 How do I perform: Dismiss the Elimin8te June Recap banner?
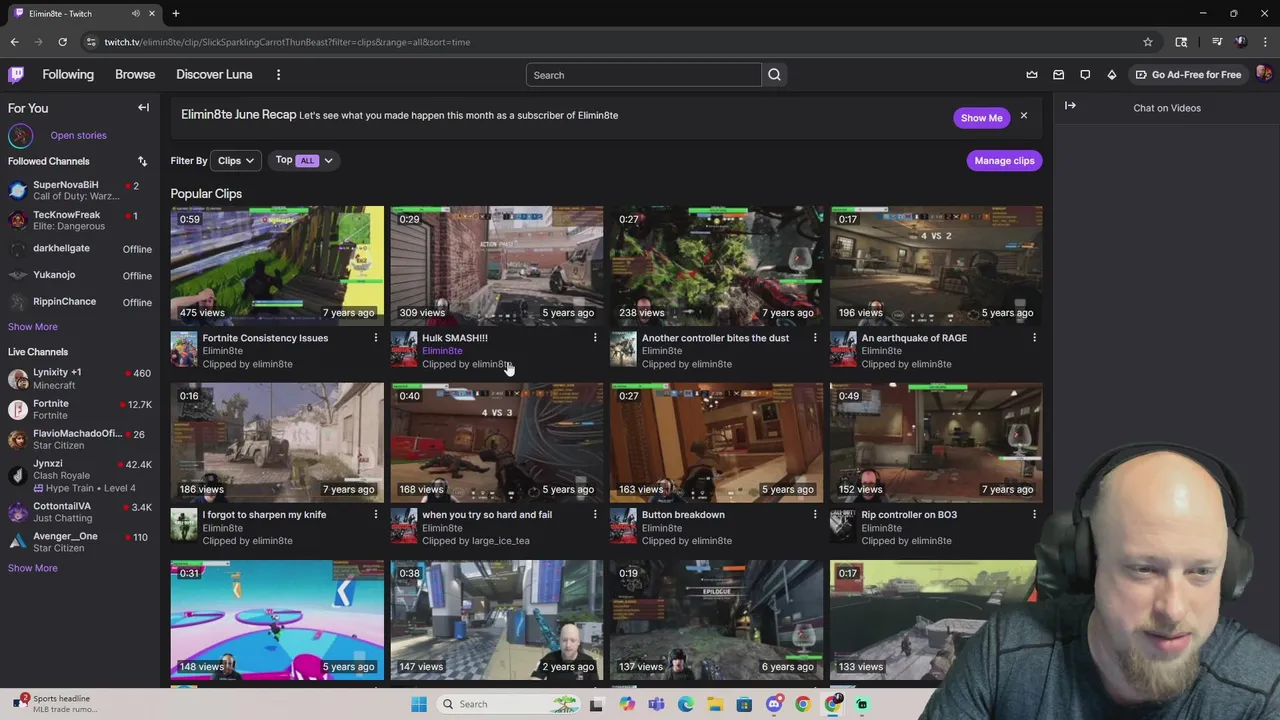[1024, 117]
